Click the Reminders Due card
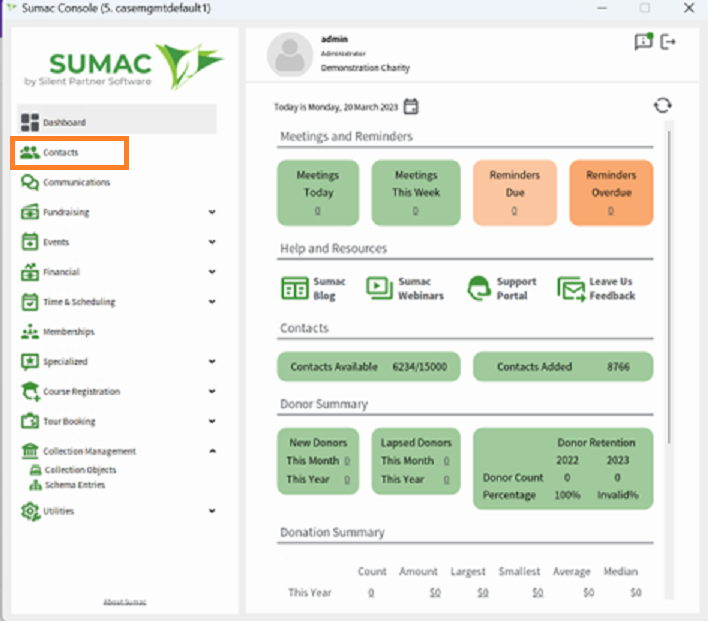Viewport: 708px width, 621px height. (515, 193)
